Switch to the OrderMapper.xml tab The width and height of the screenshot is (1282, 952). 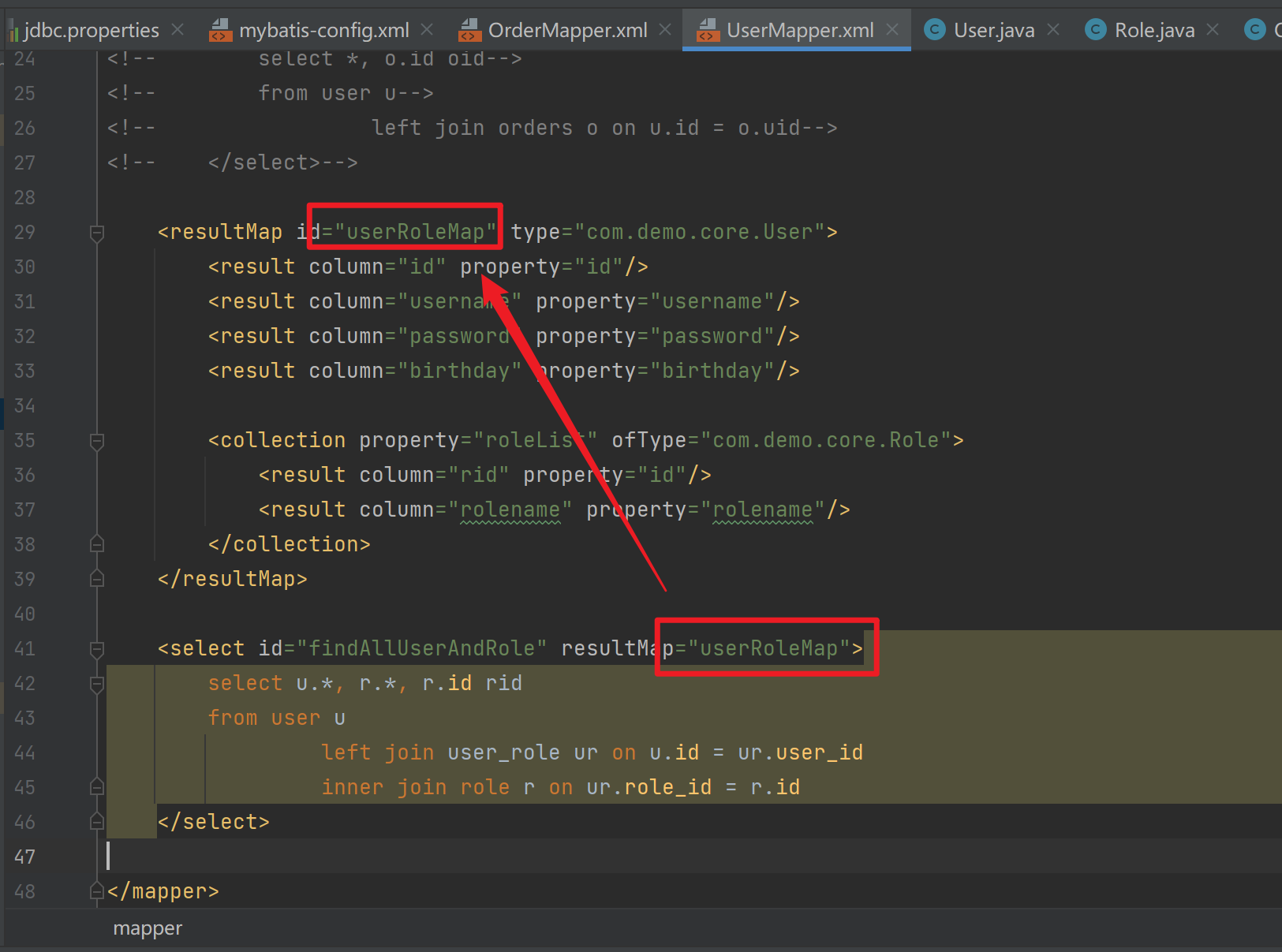pyautogui.click(x=568, y=30)
